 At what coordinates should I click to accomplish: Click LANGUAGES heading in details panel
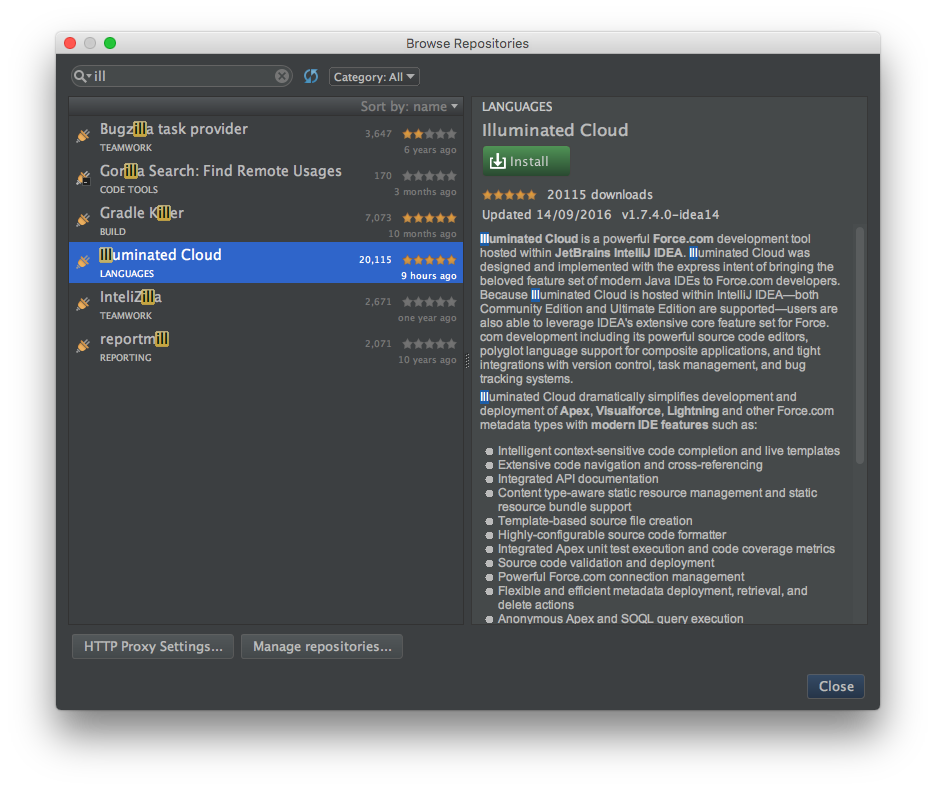pyautogui.click(x=517, y=107)
